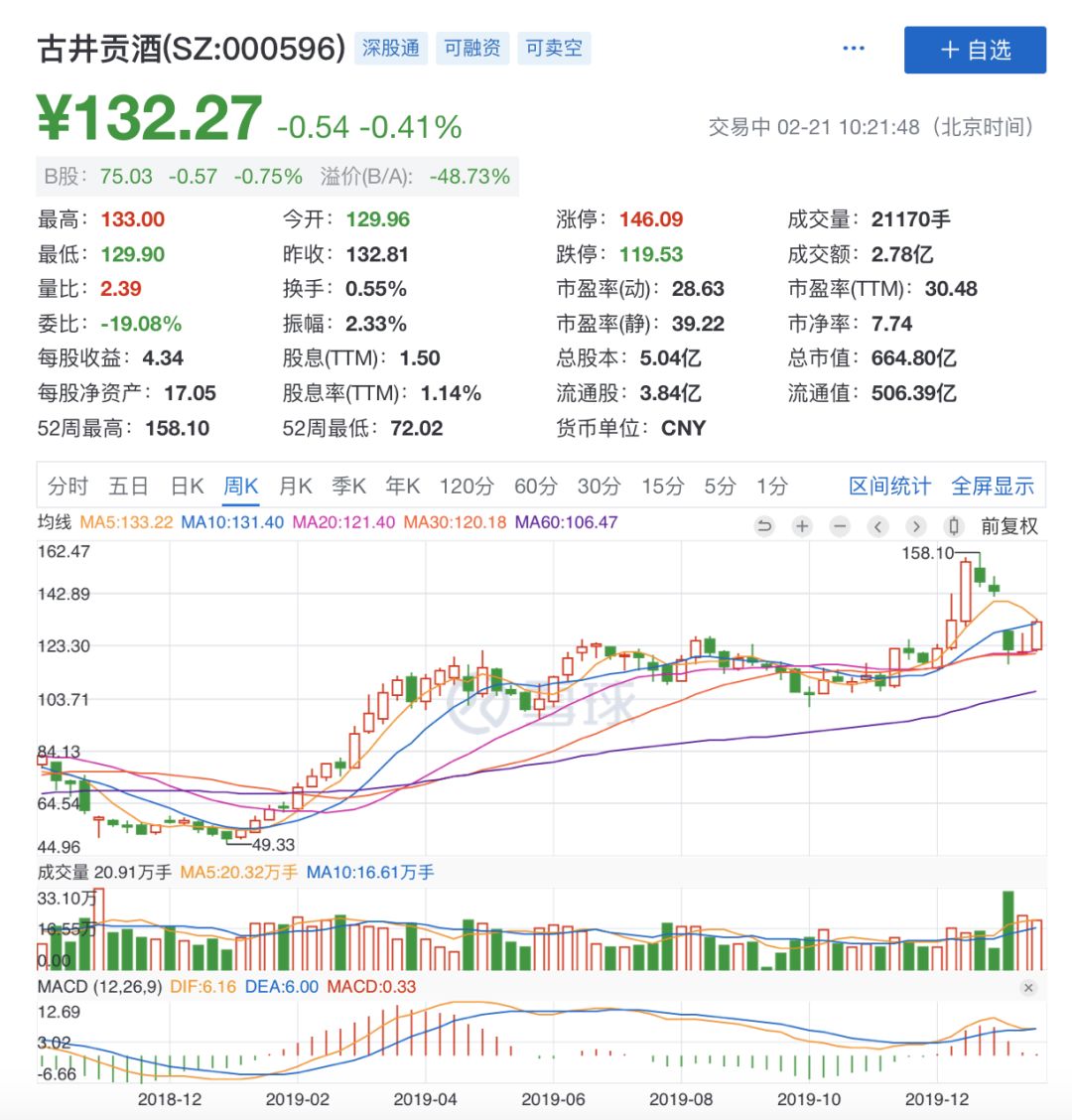The width and height of the screenshot is (1072, 1120).
Task: Zoom in on chart with plus icon
Action: tap(801, 526)
